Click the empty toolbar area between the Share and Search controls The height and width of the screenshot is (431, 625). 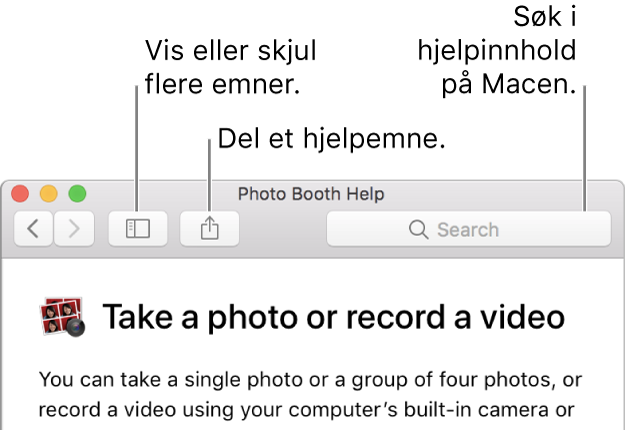coord(283,229)
